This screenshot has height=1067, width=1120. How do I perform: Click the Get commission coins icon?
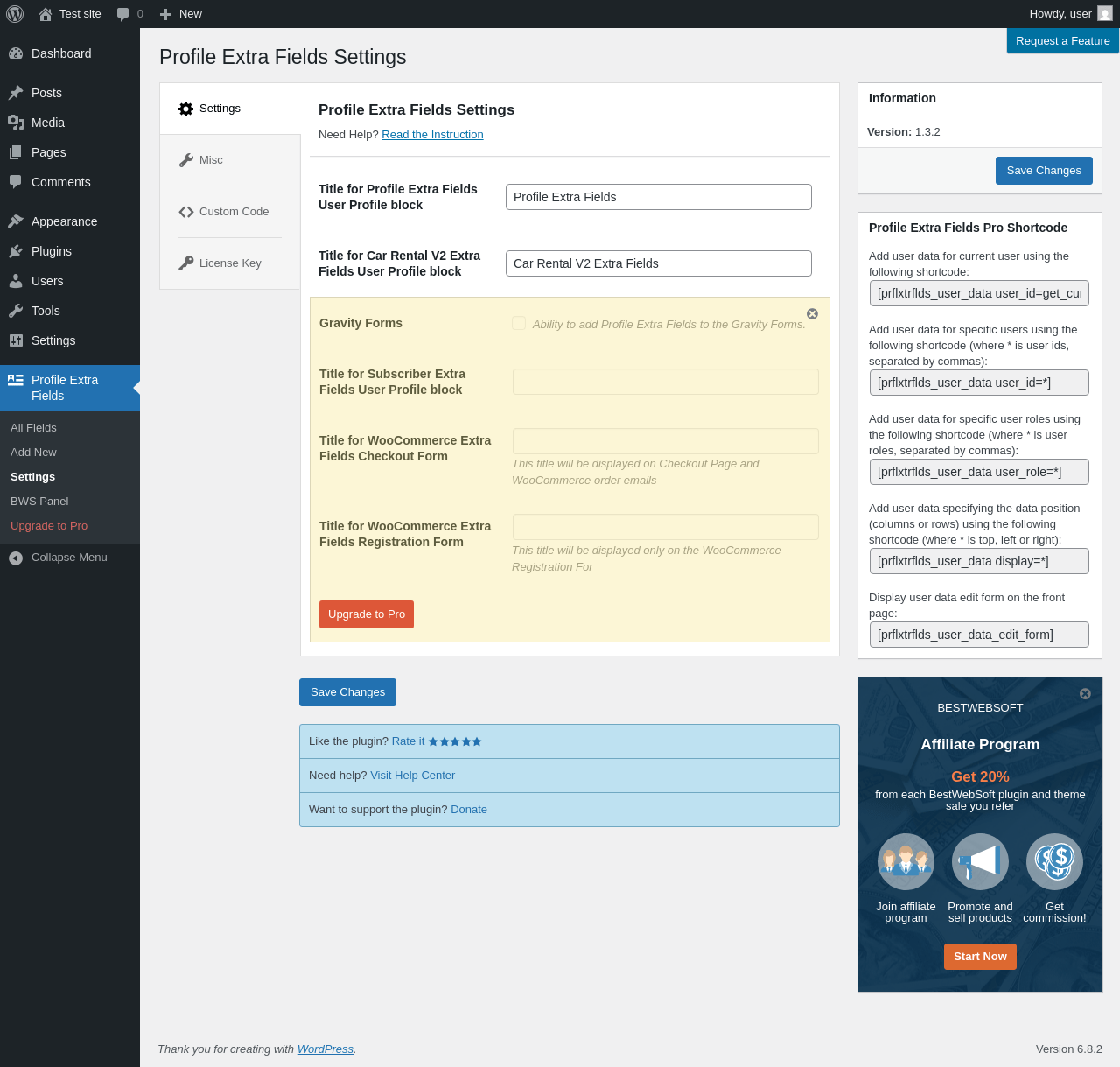point(1054,861)
